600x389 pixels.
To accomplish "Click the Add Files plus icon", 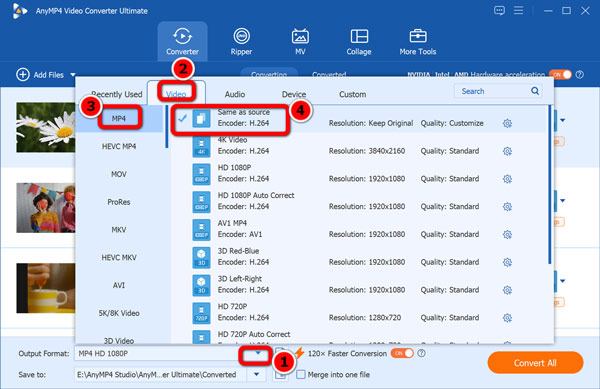I will click(23, 75).
